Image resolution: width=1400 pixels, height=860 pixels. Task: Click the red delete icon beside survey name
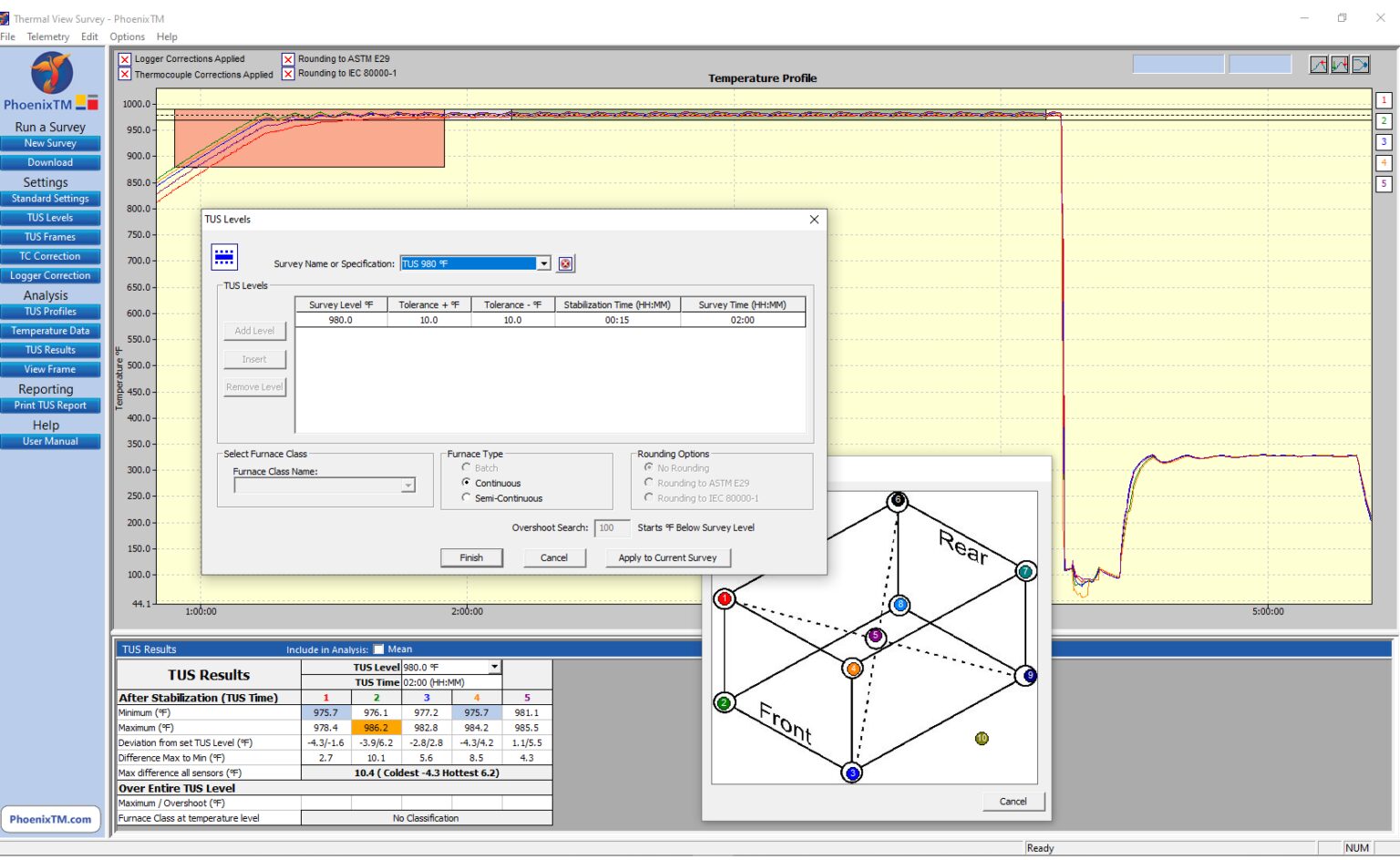pos(565,264)
